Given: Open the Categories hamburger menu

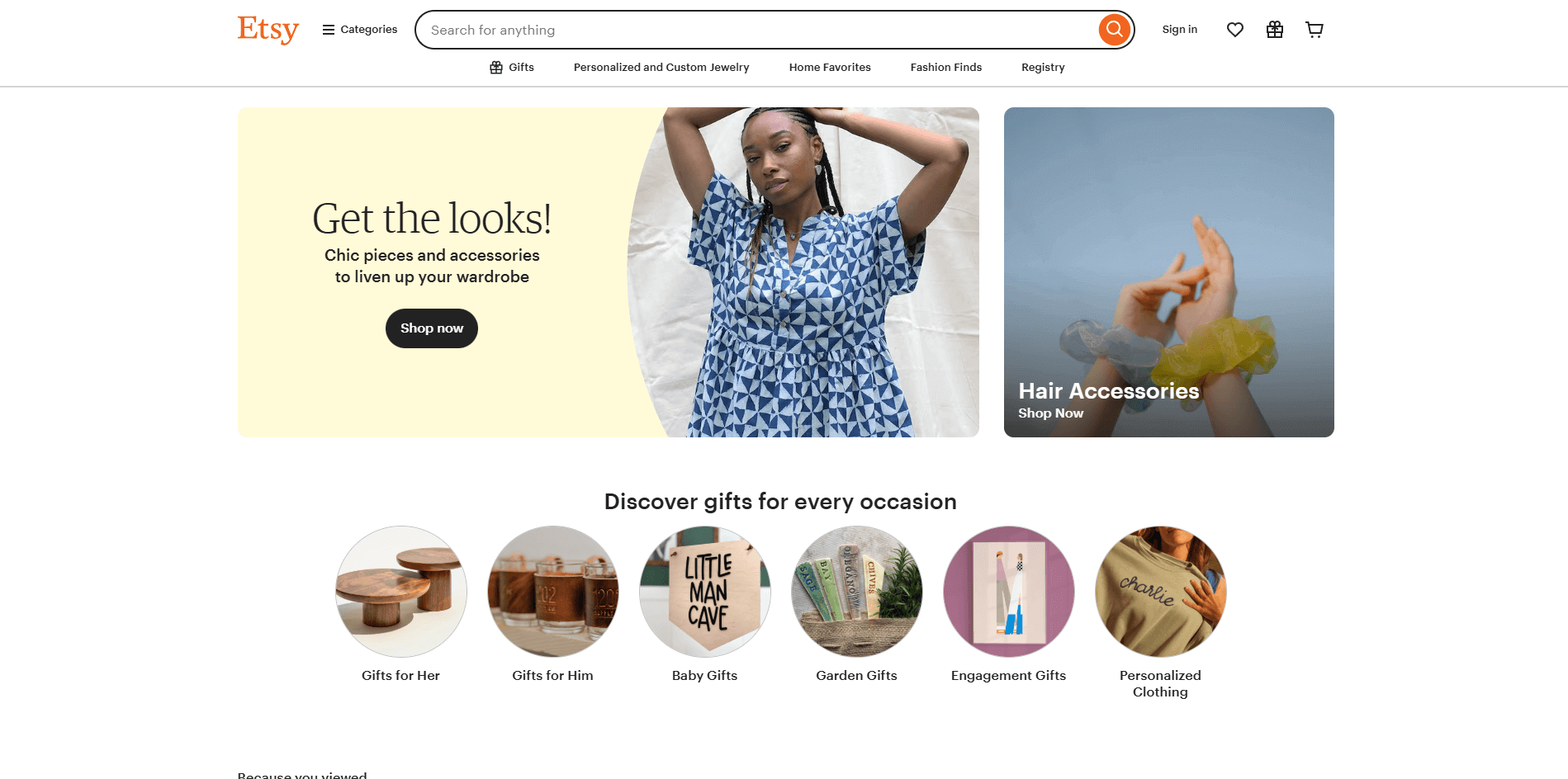Looking at the screenshot, I should (x=360, y=30).
